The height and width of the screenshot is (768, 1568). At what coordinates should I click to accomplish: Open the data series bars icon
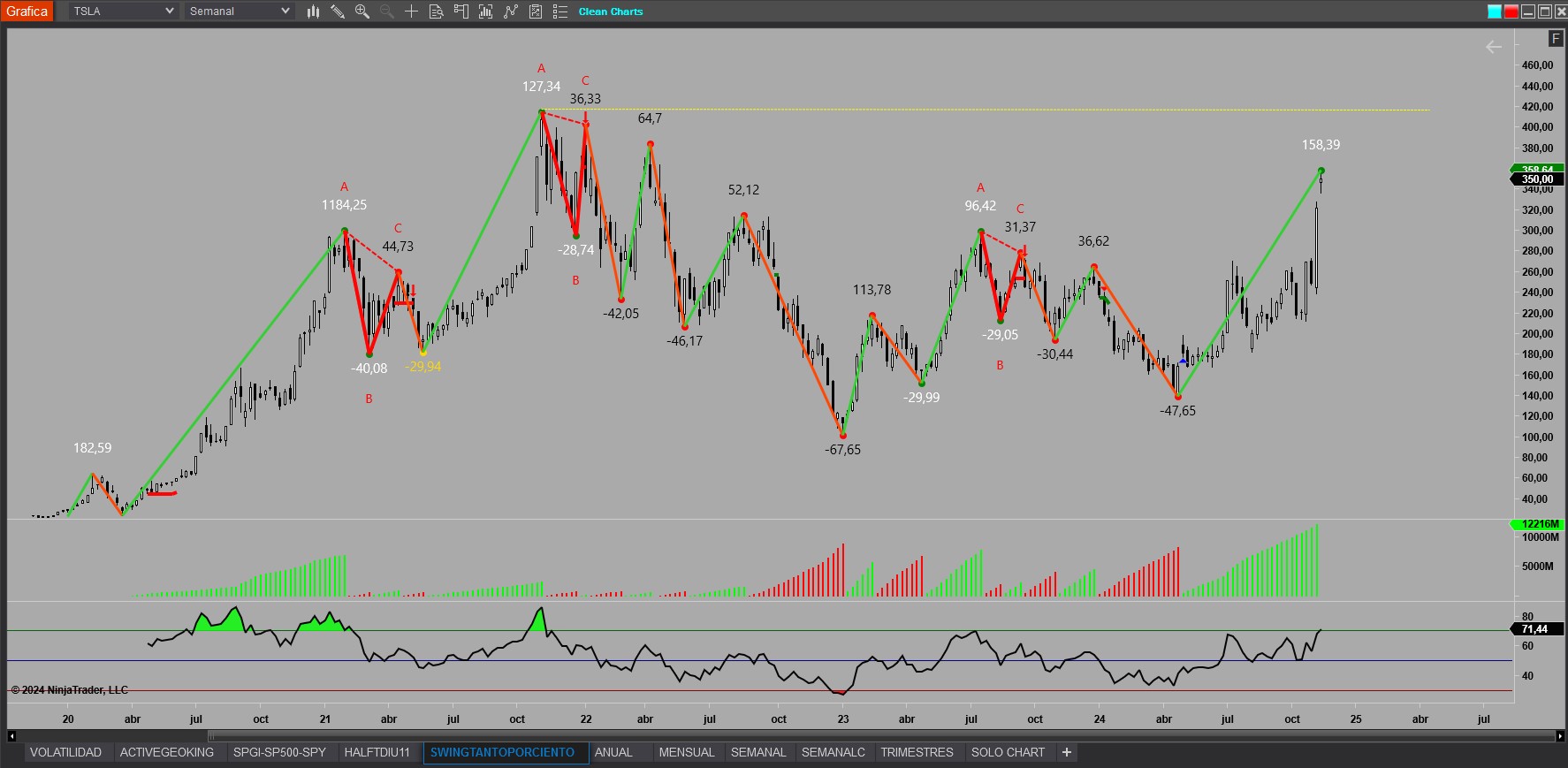[x=485, y=11]
